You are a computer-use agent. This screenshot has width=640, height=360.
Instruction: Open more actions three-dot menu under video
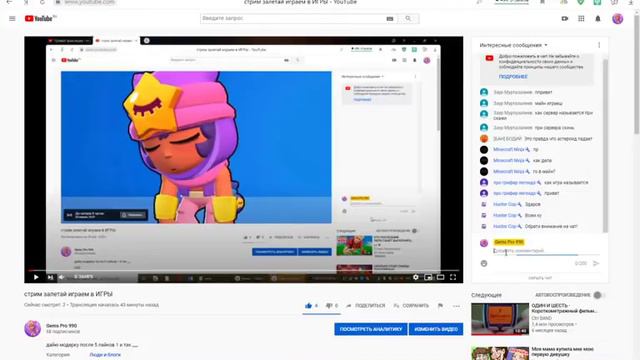(456, 306)
